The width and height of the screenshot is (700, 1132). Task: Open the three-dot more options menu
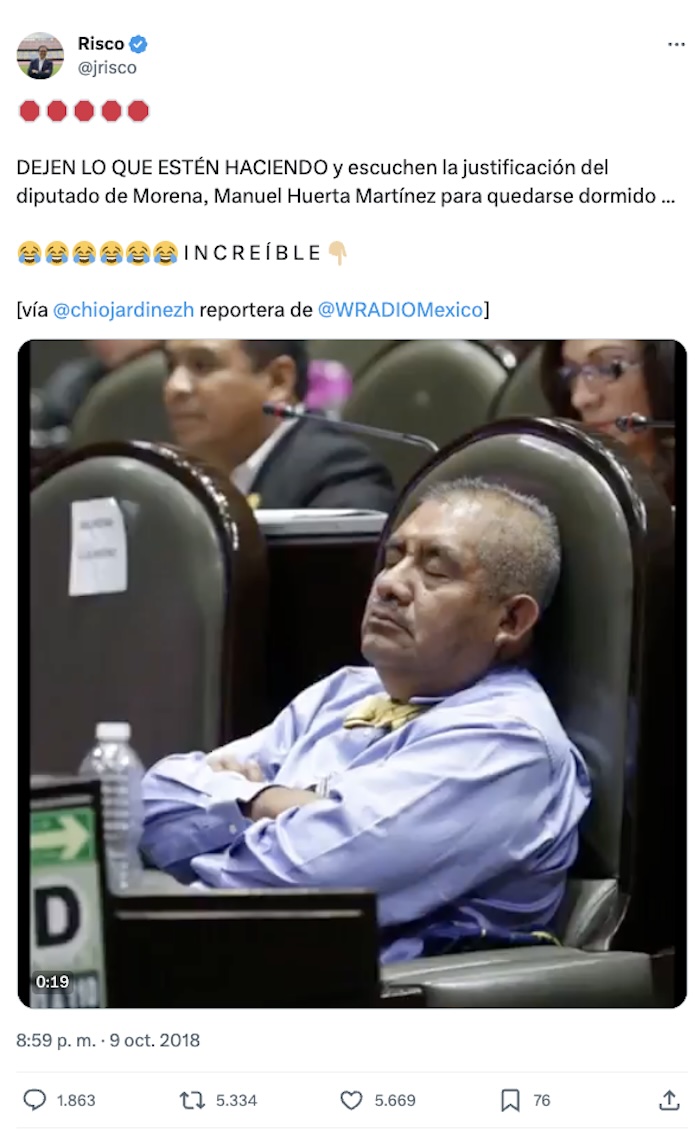coord(676,45)
